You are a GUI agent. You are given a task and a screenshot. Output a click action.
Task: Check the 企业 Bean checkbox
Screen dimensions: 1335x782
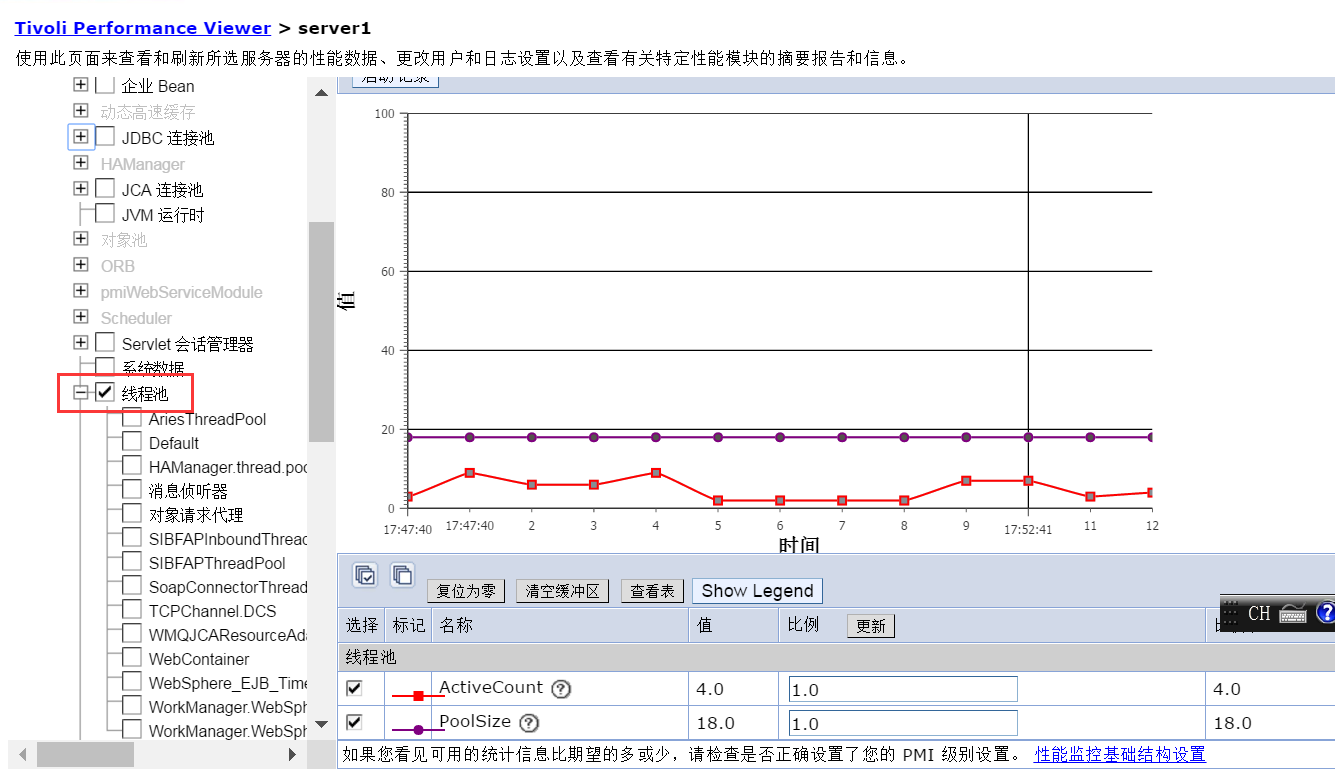click(x=105, y=85)
